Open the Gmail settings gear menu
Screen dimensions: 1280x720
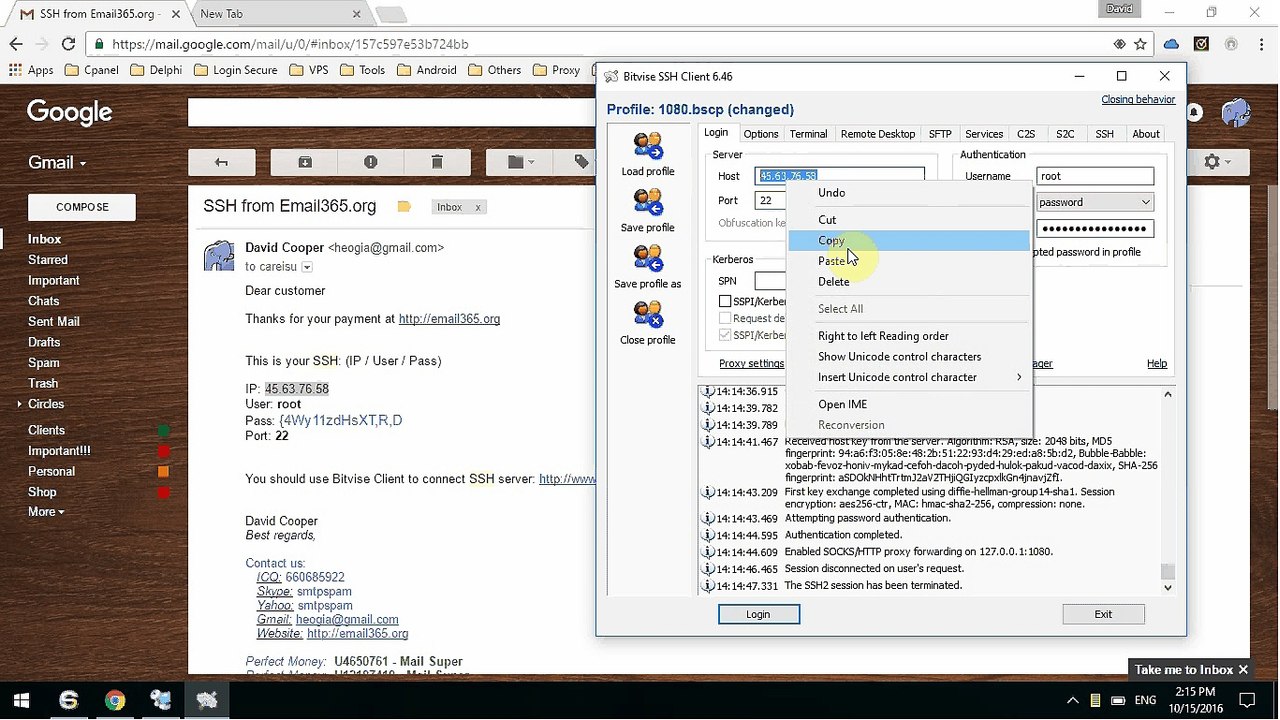tap(1217, 162)
